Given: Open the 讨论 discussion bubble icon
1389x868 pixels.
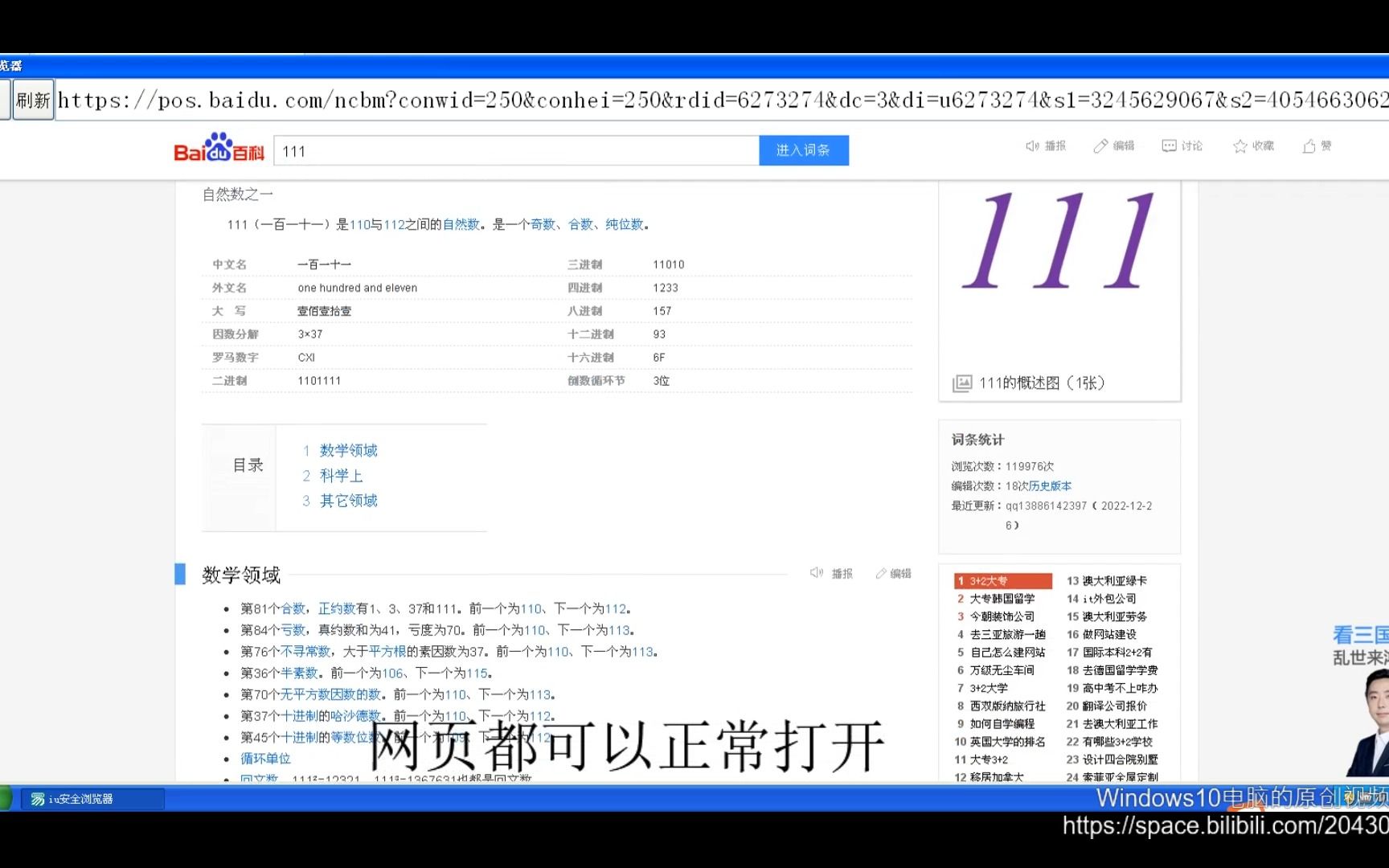Looking at the screenshot, I should [1170, 145].
